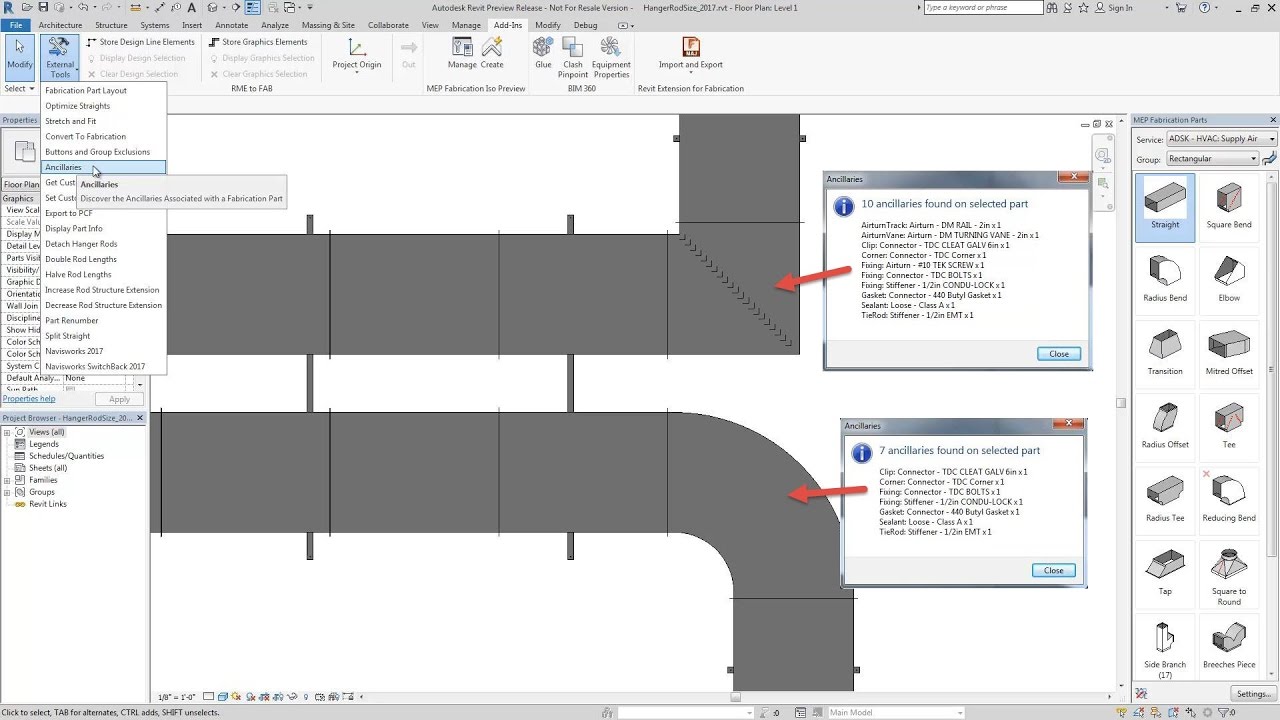
Task: Click the fabrication service filter icon beside Group
Action: click(1270, 158)
